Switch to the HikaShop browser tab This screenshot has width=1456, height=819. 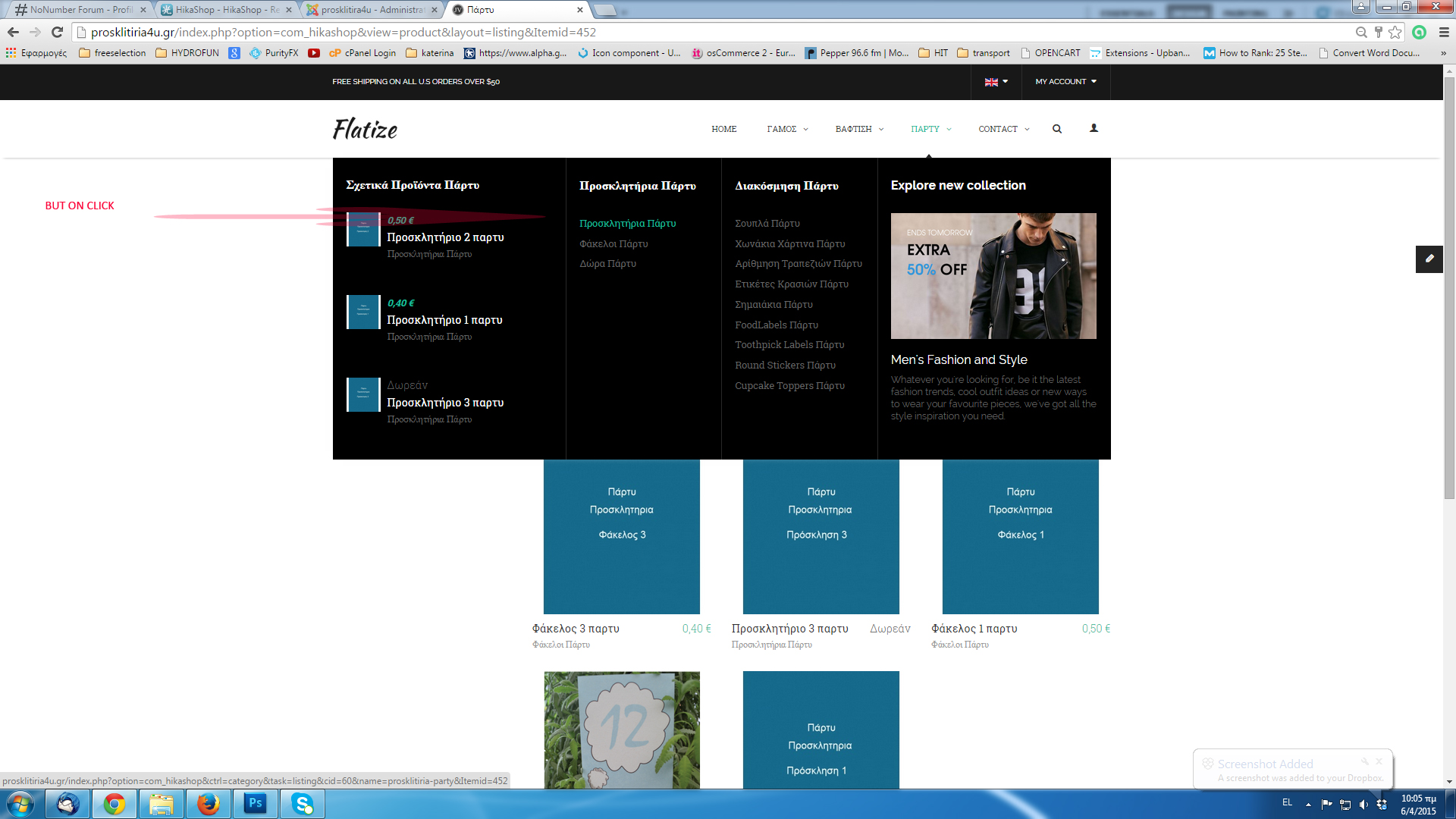226,10
